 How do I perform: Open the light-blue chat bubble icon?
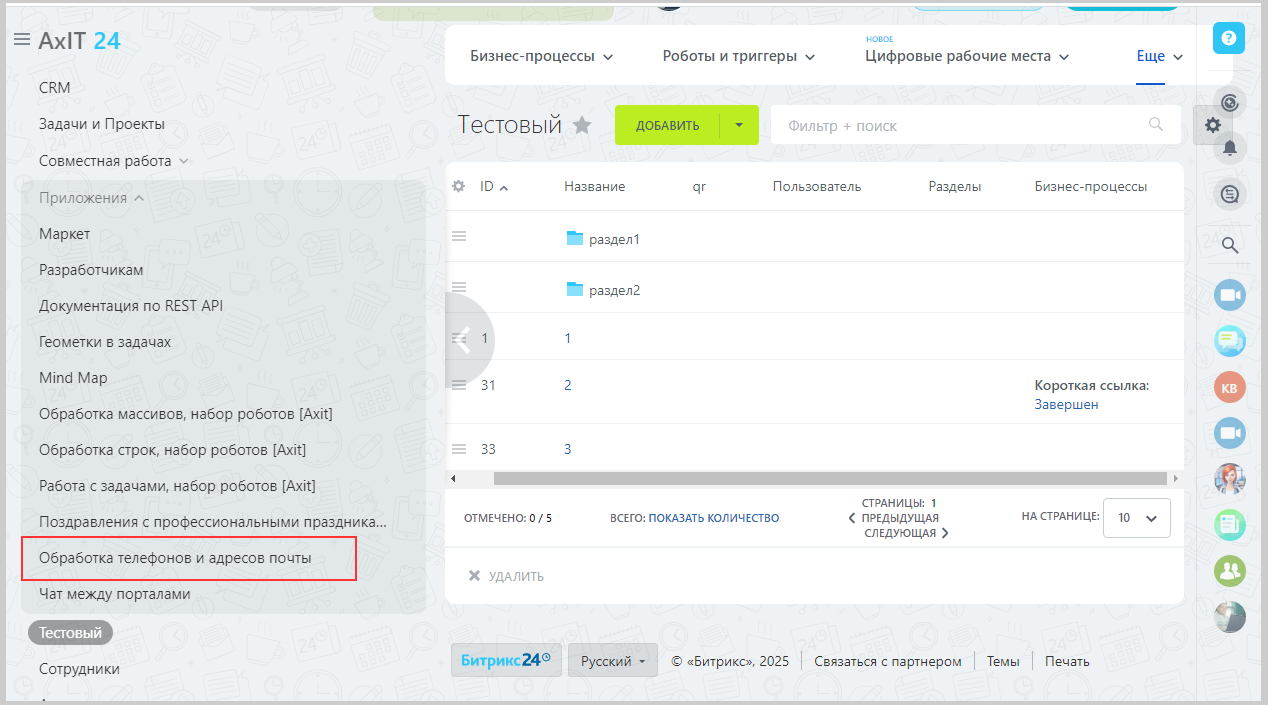pos(1230,341)
